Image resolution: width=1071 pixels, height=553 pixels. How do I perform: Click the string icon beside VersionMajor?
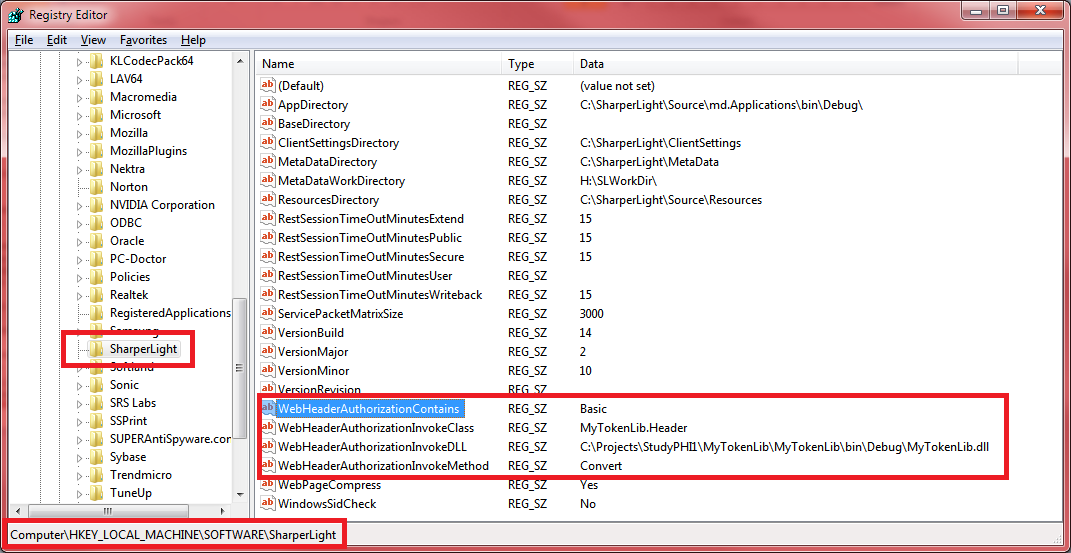[267, 352]
